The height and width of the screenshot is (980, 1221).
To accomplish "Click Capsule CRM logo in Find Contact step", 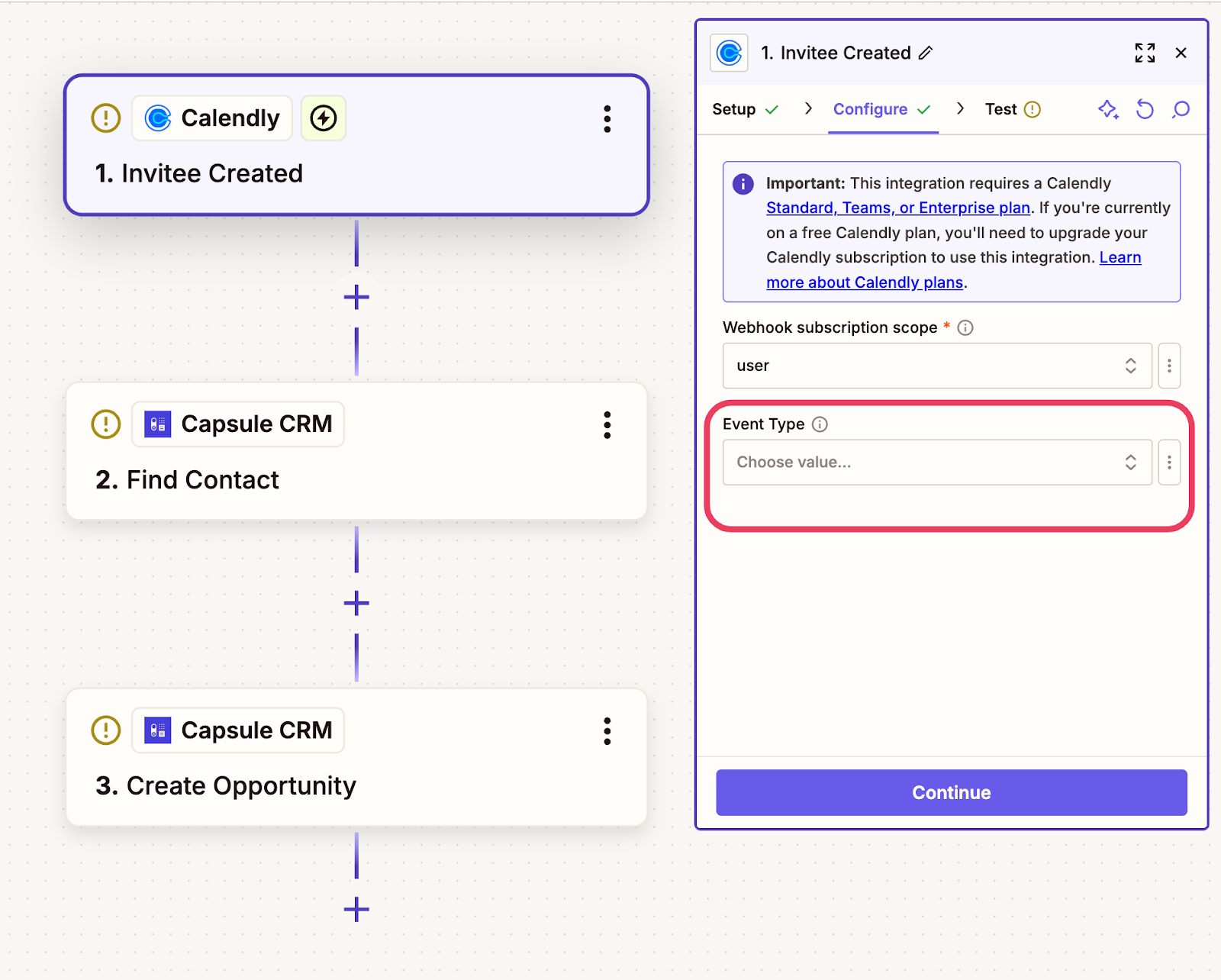I will pos(158,424).
